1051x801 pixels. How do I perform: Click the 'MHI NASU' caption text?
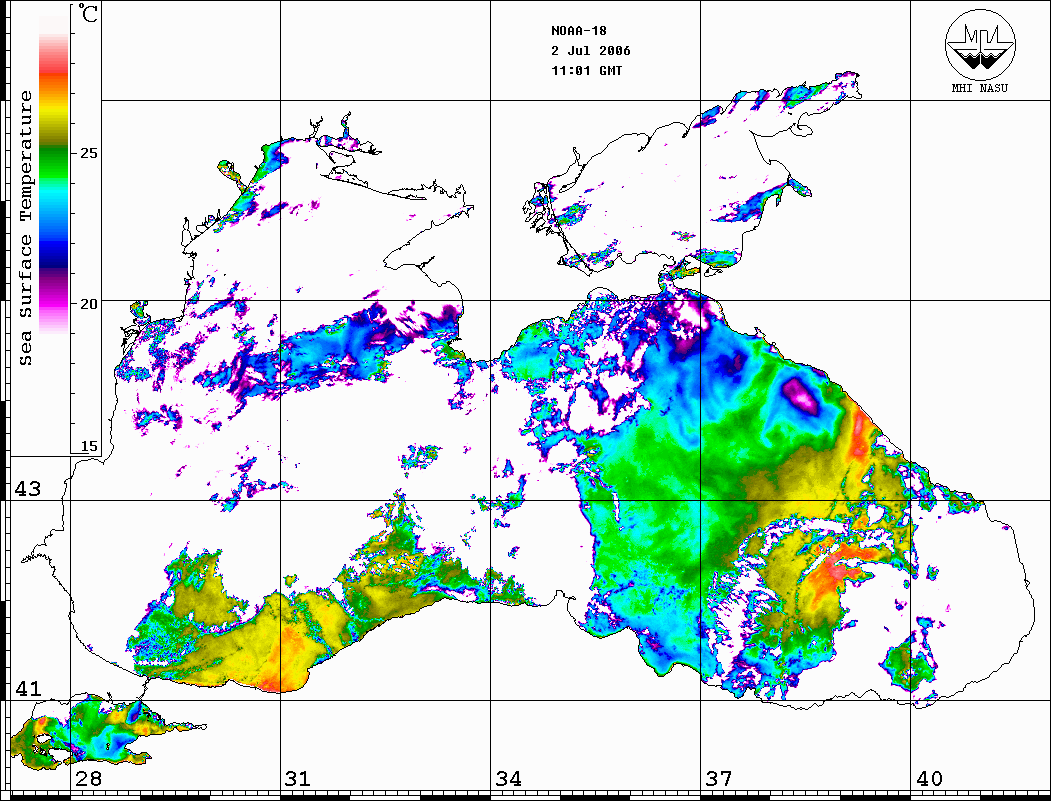click(x=980, y=88)
